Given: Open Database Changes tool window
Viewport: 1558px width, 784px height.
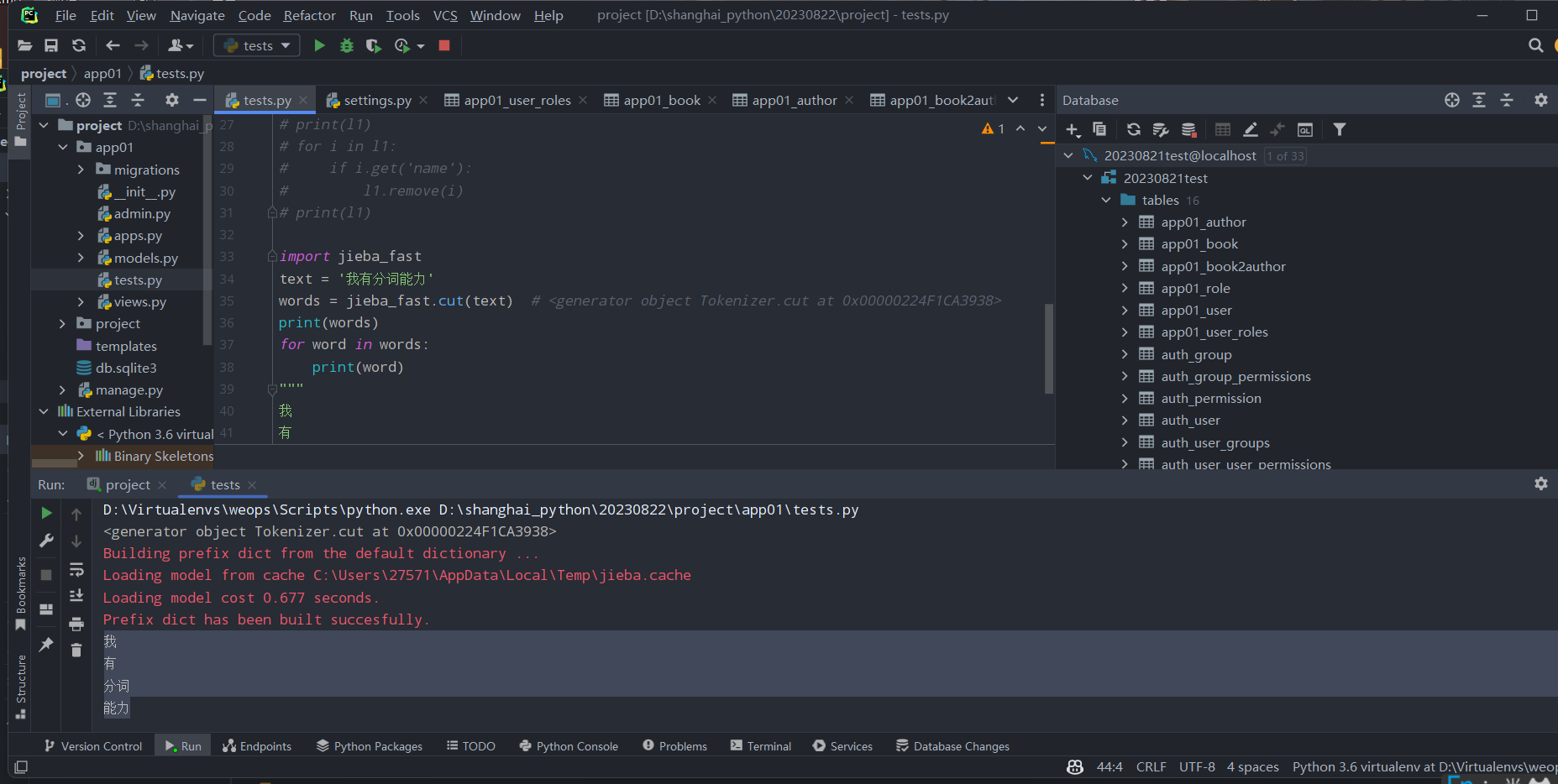Looking at the screenshot, I should 952,746.
